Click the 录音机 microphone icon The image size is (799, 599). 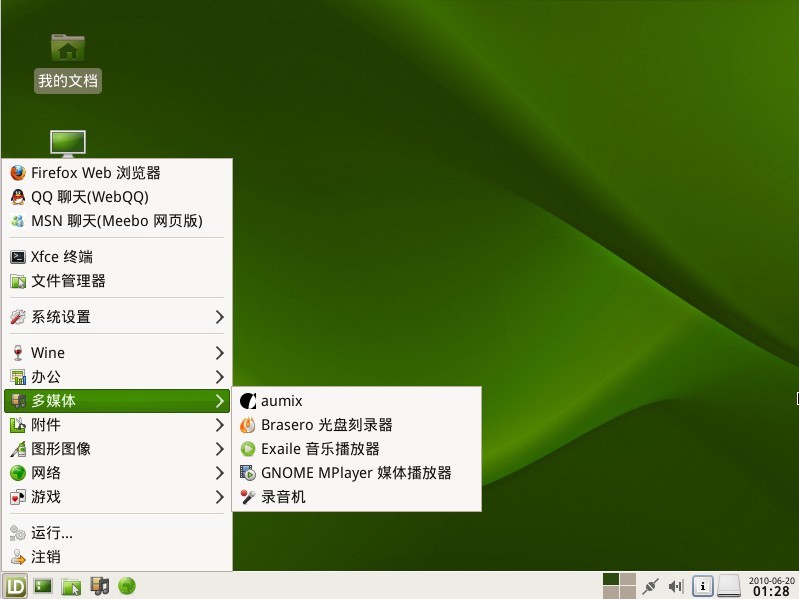click(248, 497)
